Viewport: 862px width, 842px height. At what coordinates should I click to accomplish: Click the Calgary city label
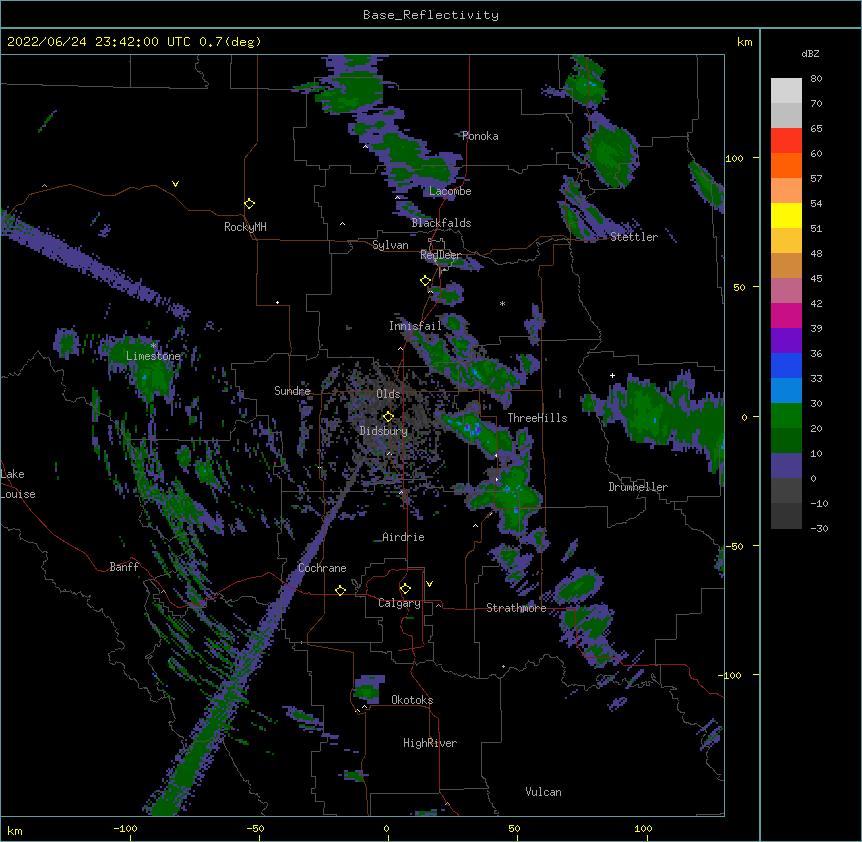tap(399, 603)
